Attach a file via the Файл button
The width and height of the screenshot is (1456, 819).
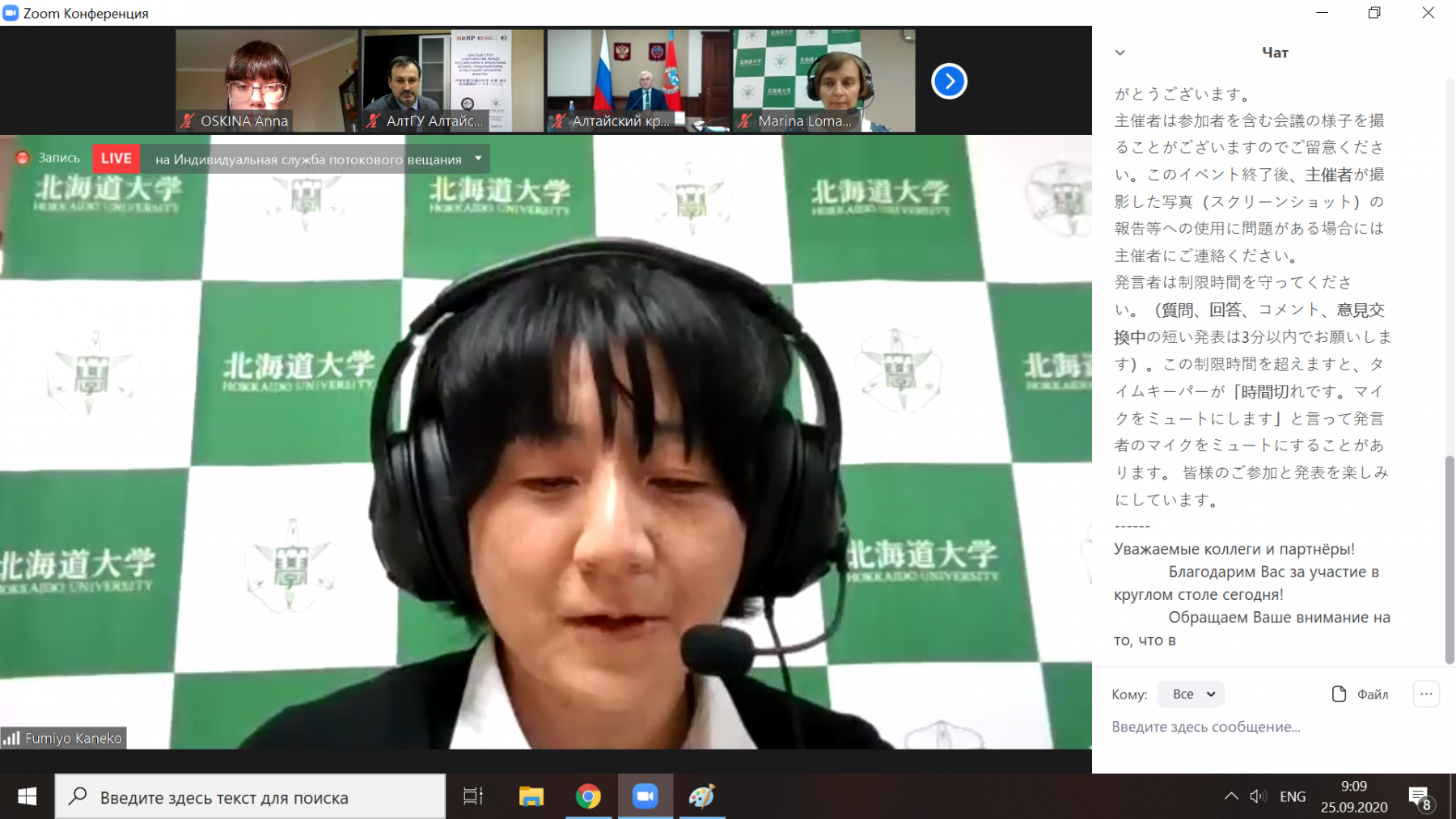1360,694
